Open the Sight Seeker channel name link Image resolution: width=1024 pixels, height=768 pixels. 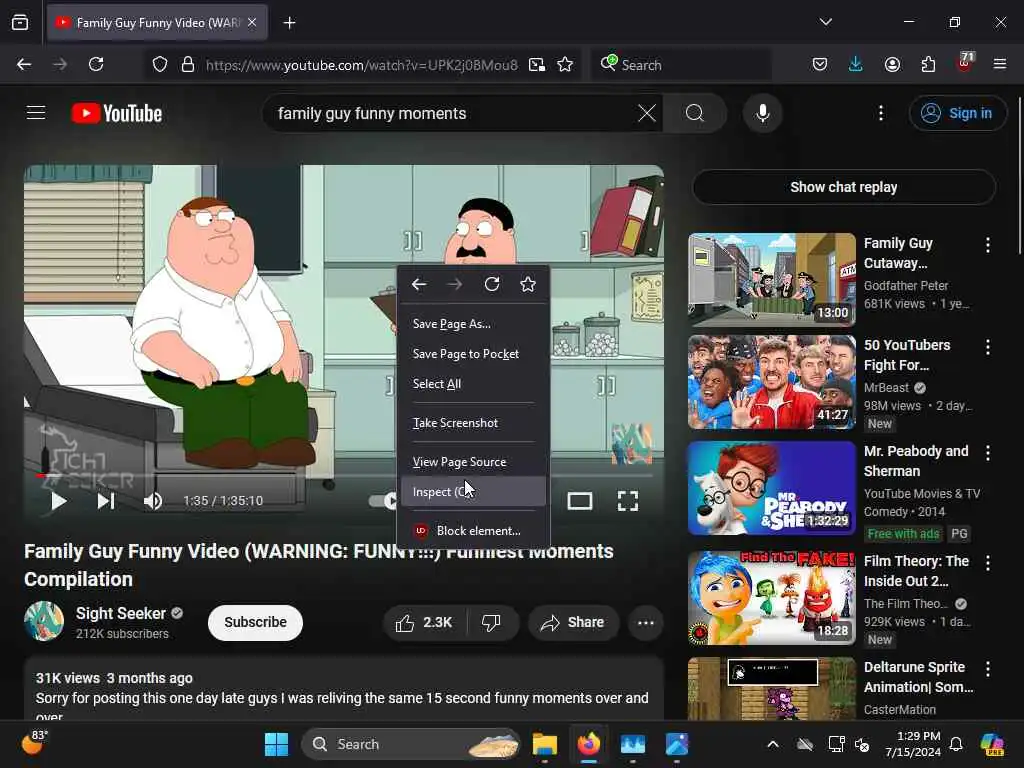(x=121, y=613)
